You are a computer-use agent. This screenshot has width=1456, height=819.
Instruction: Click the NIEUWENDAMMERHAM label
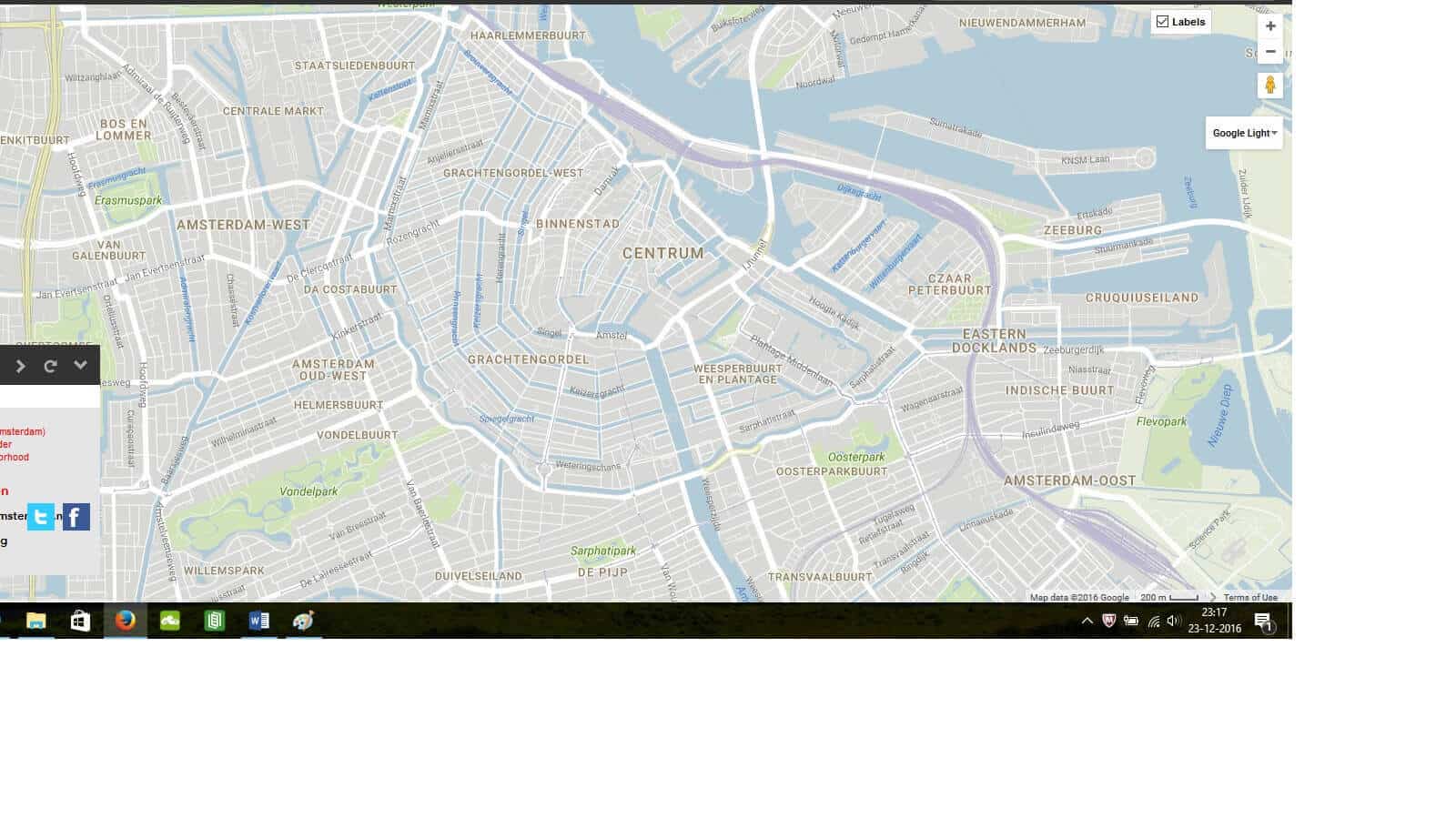point(1022,23)
